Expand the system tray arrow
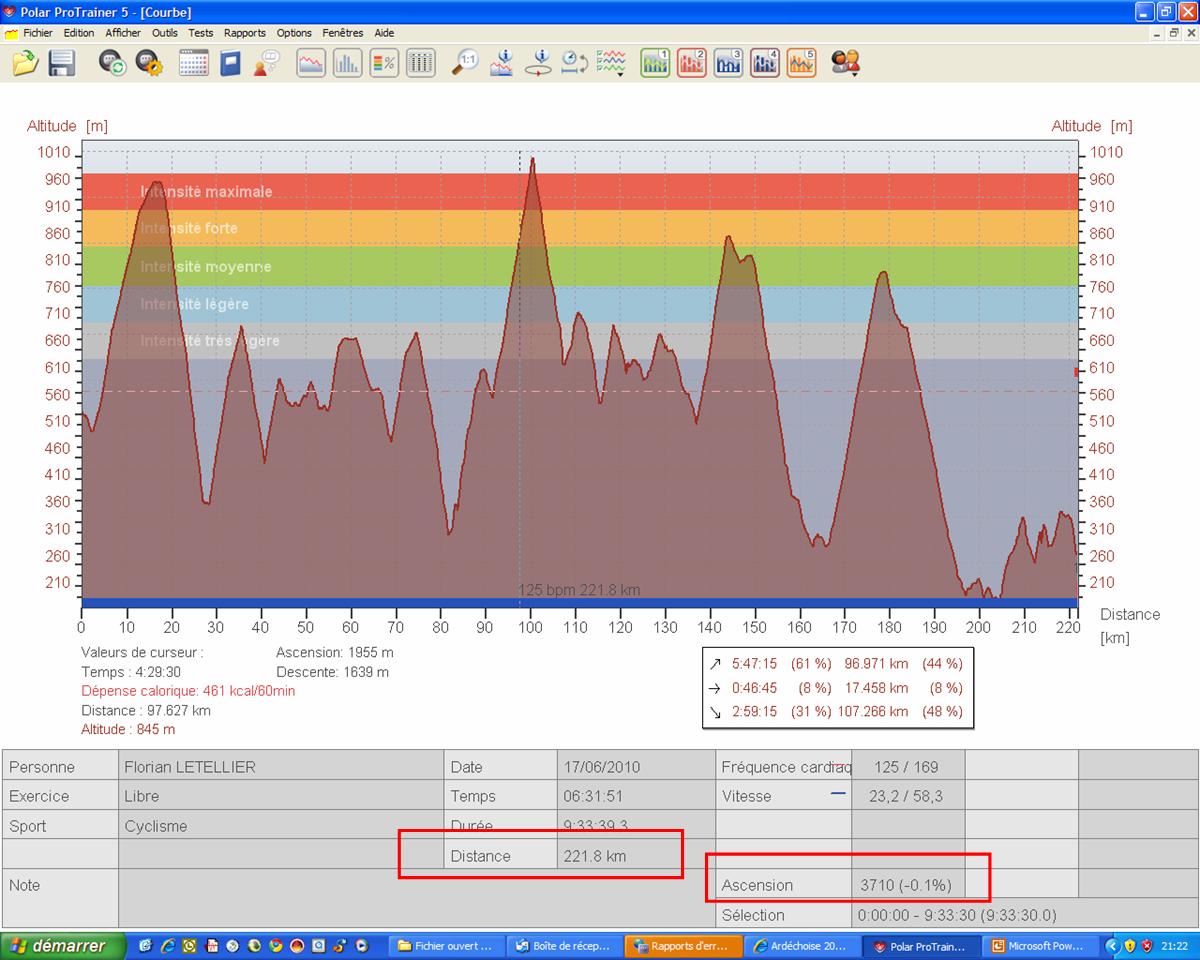The image size is (1200, 960). coord(1111,945)
